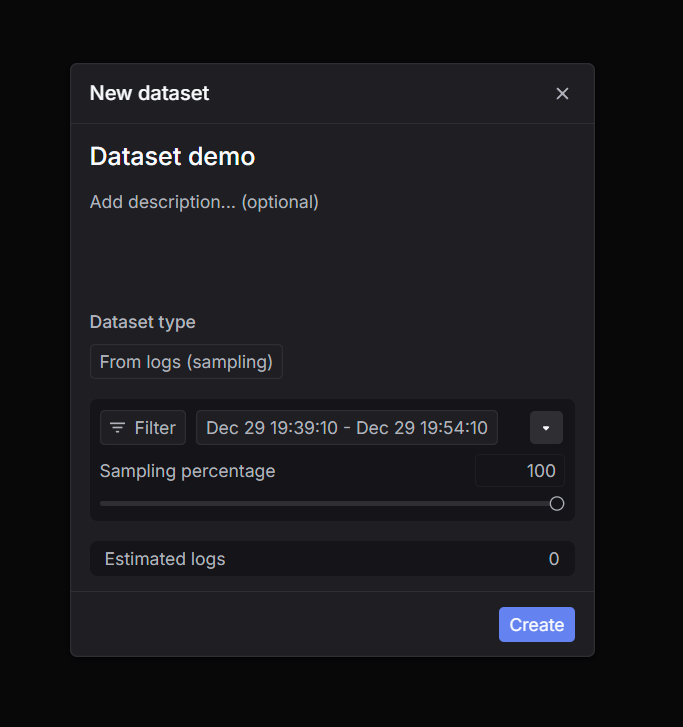Click the sampling percentage slider handle
This screenshot has width=683, height=727.
[557, 504]
